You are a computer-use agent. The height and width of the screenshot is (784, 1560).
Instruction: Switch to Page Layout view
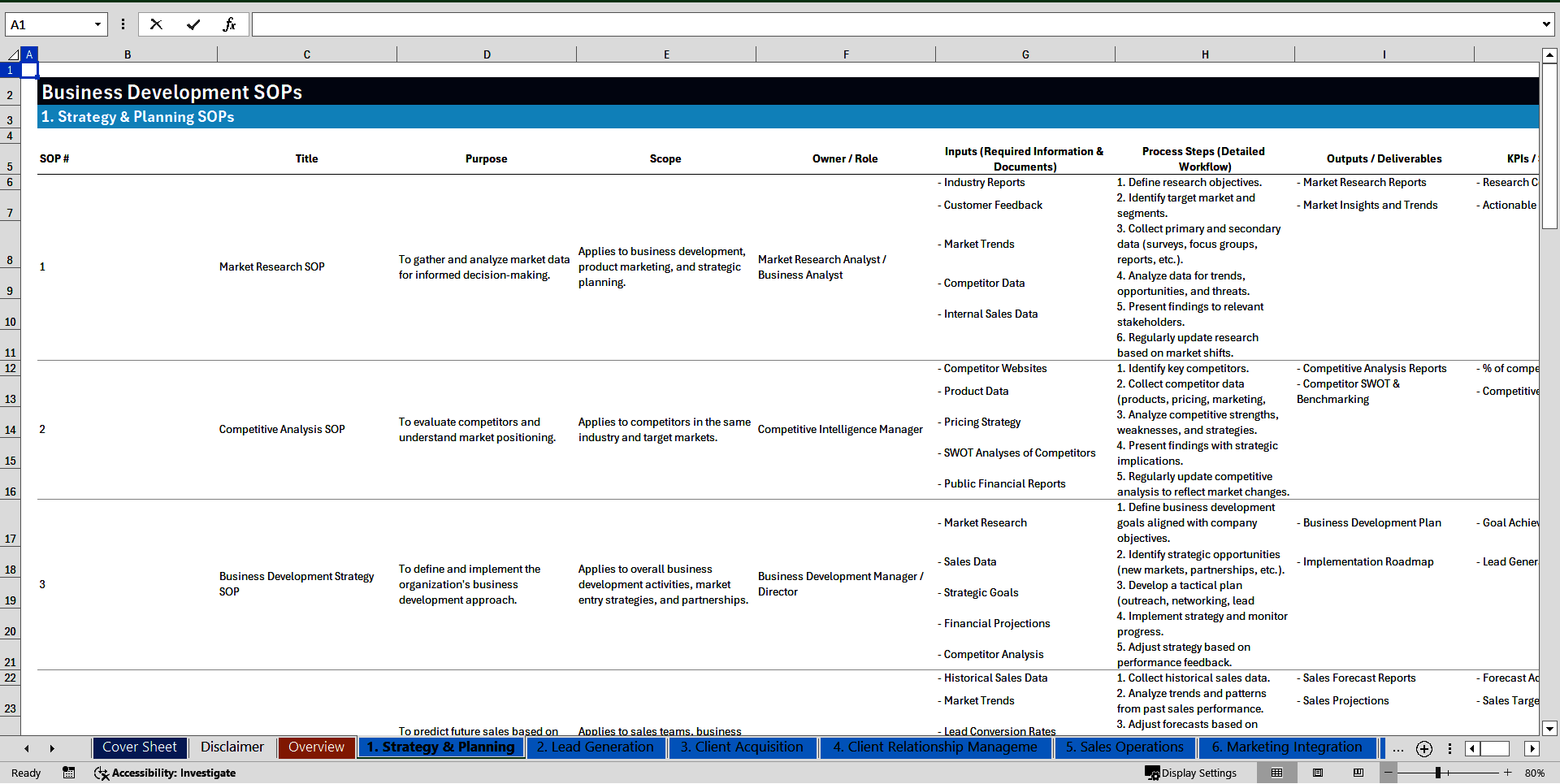click(x=1318, y=773)
